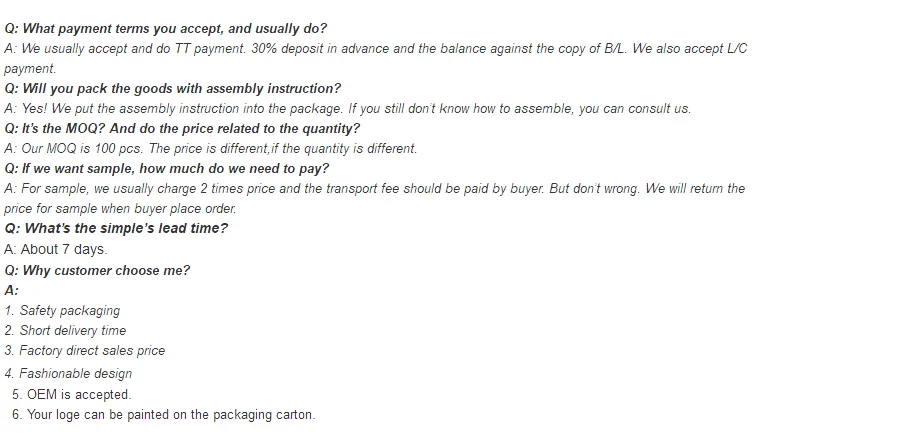Click the 2 times price sample answer
The height and width of the screenshot is (441, 922).
click(x=375, y=189)
